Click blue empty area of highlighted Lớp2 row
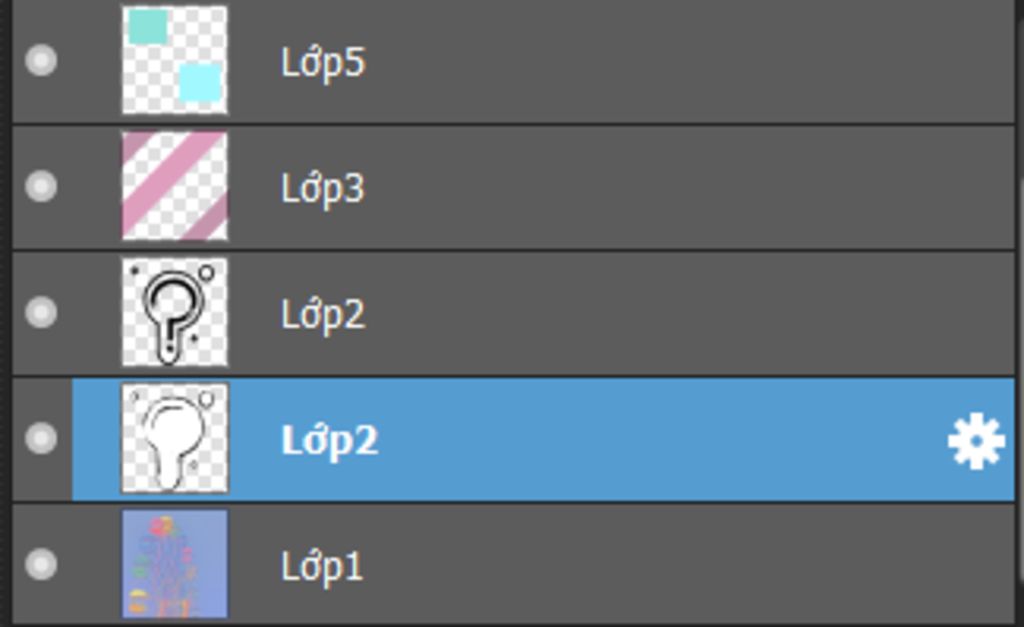The width and height of the screenshot is (1024, 627). click(x=653, y=439)
